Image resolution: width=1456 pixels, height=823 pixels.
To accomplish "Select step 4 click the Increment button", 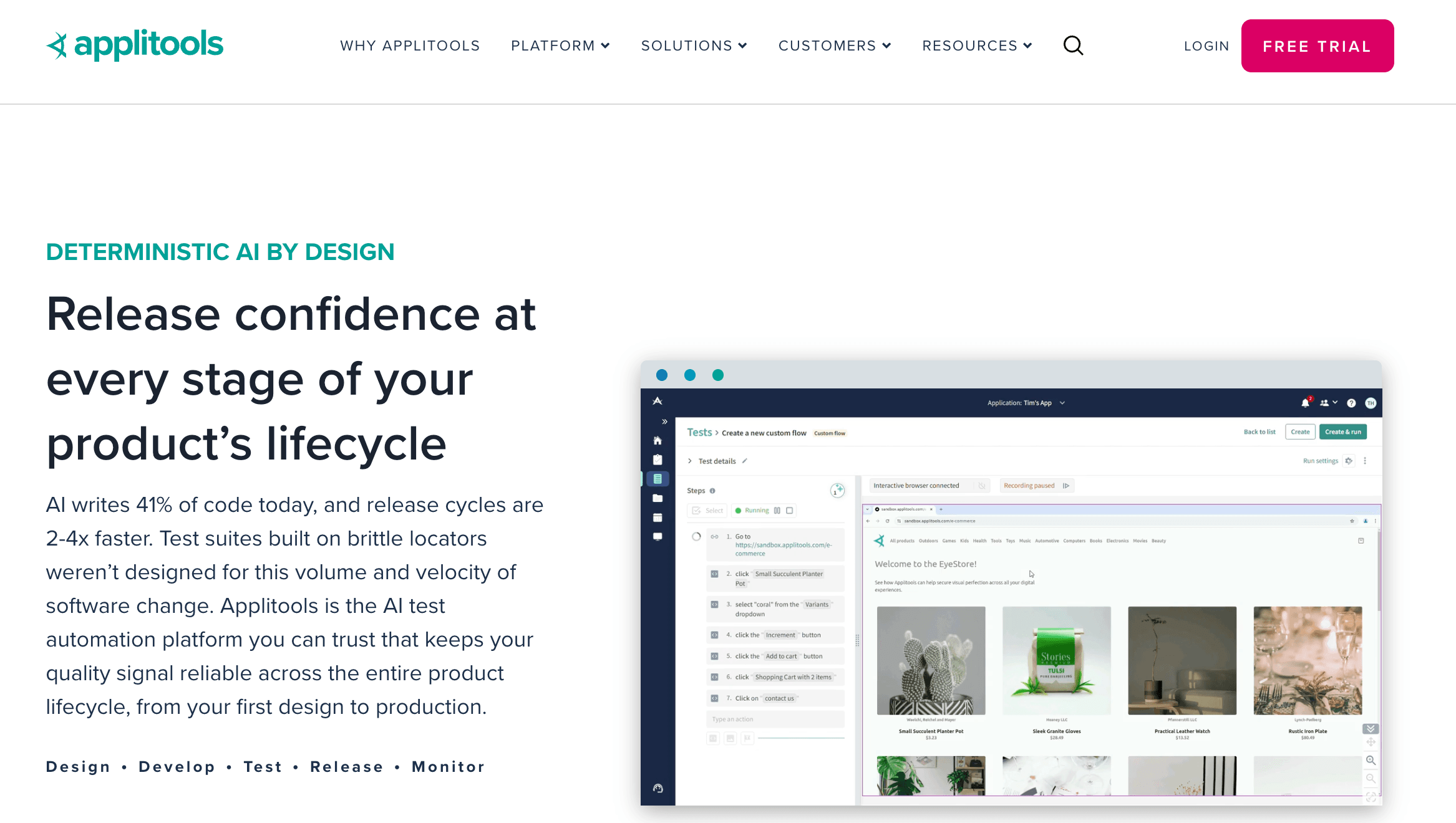I will pyautogui.click(x=775, y=635).
